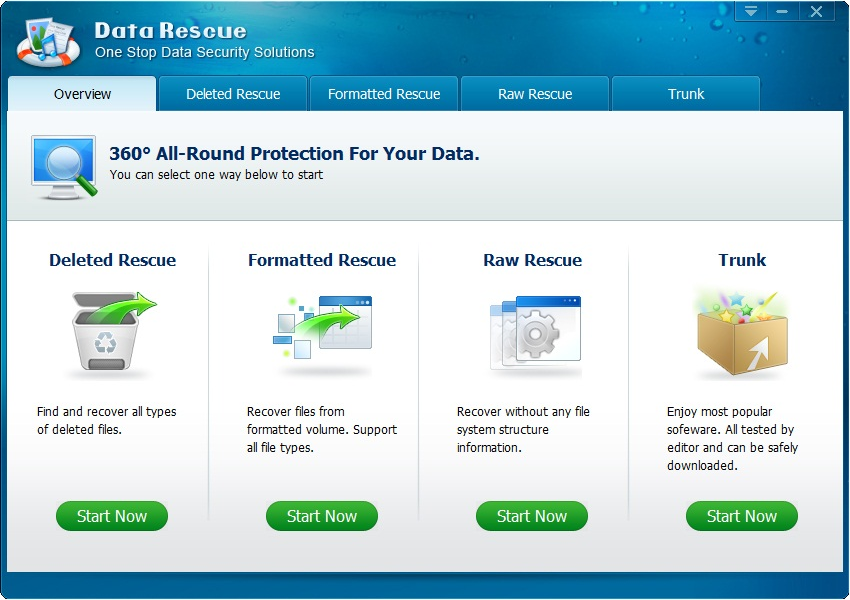Click Start Now for Formatted Rescue

322,516
